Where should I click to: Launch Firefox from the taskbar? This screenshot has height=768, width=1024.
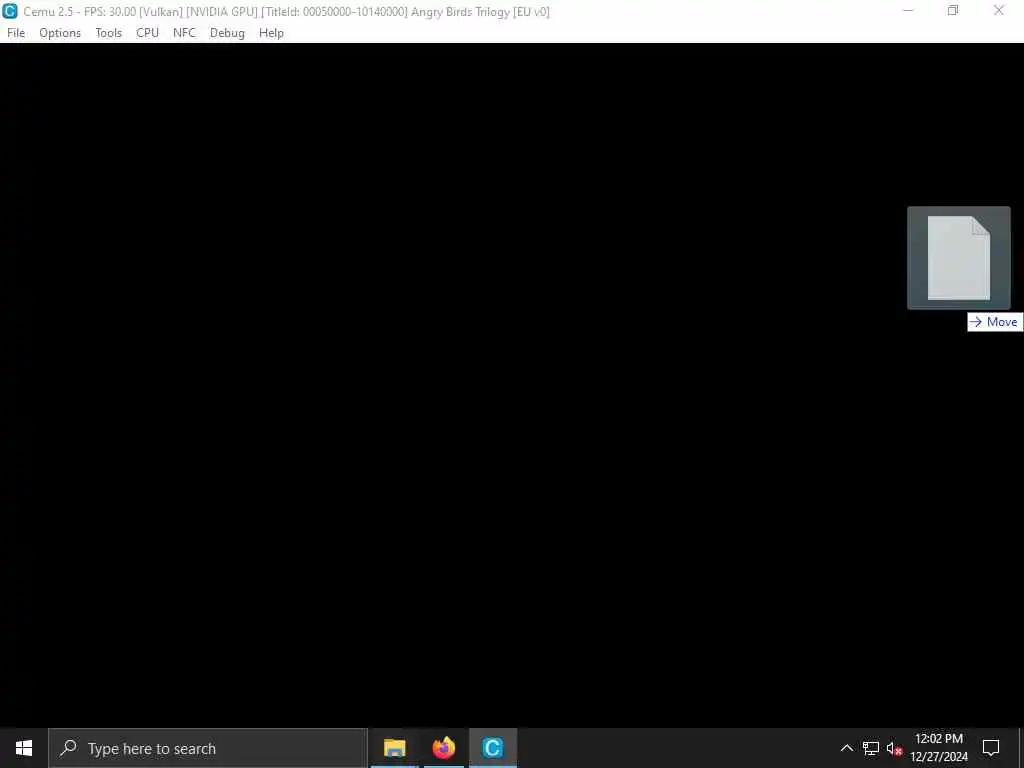pos(444,748)
